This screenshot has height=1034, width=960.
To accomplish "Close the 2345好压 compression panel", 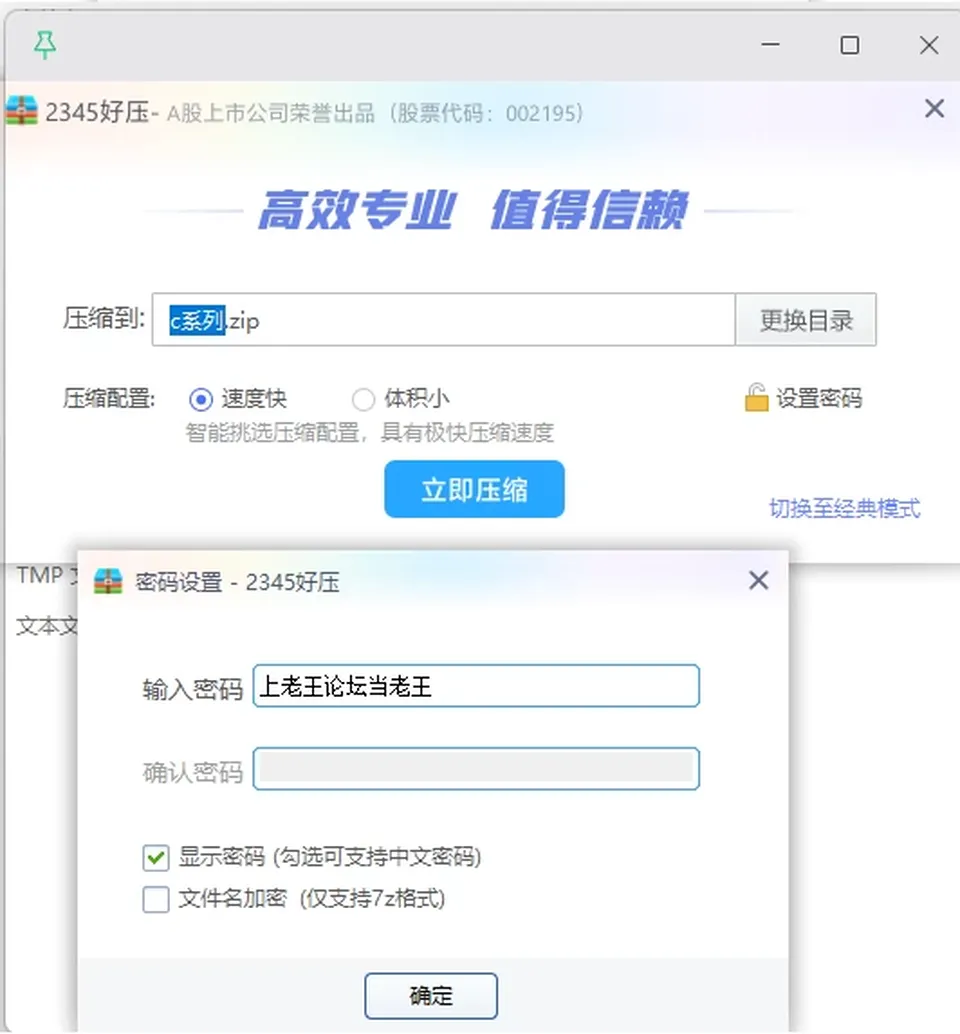I will click(934, 108).
